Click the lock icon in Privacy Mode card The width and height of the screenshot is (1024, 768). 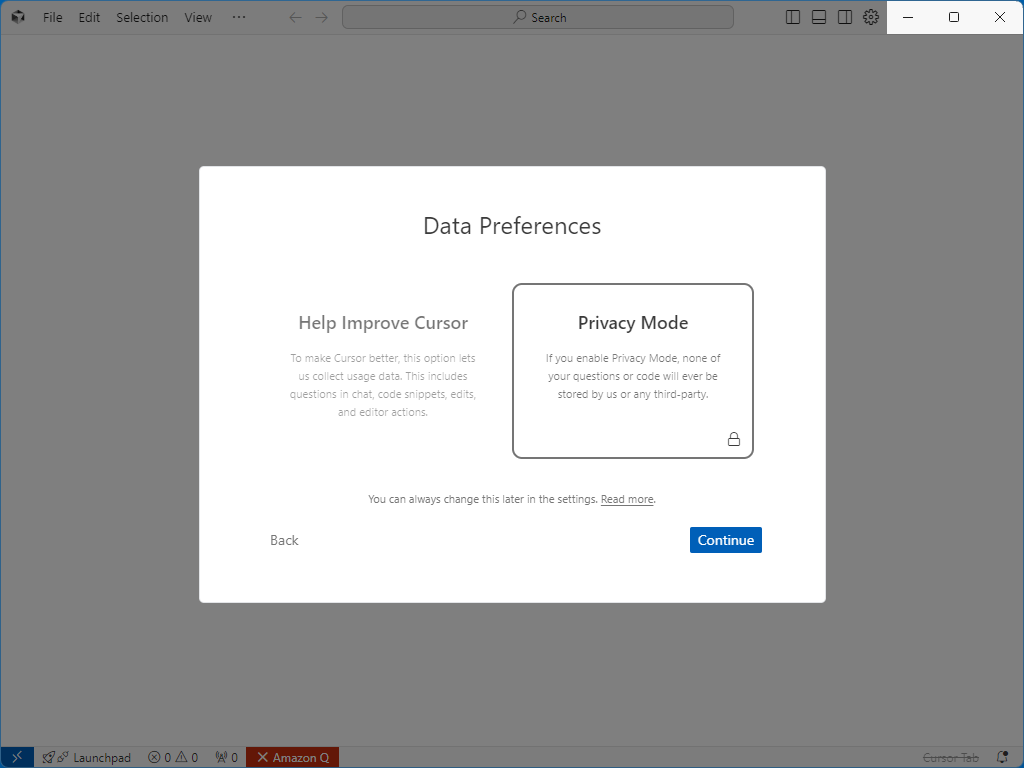click(x=733, y=439)
